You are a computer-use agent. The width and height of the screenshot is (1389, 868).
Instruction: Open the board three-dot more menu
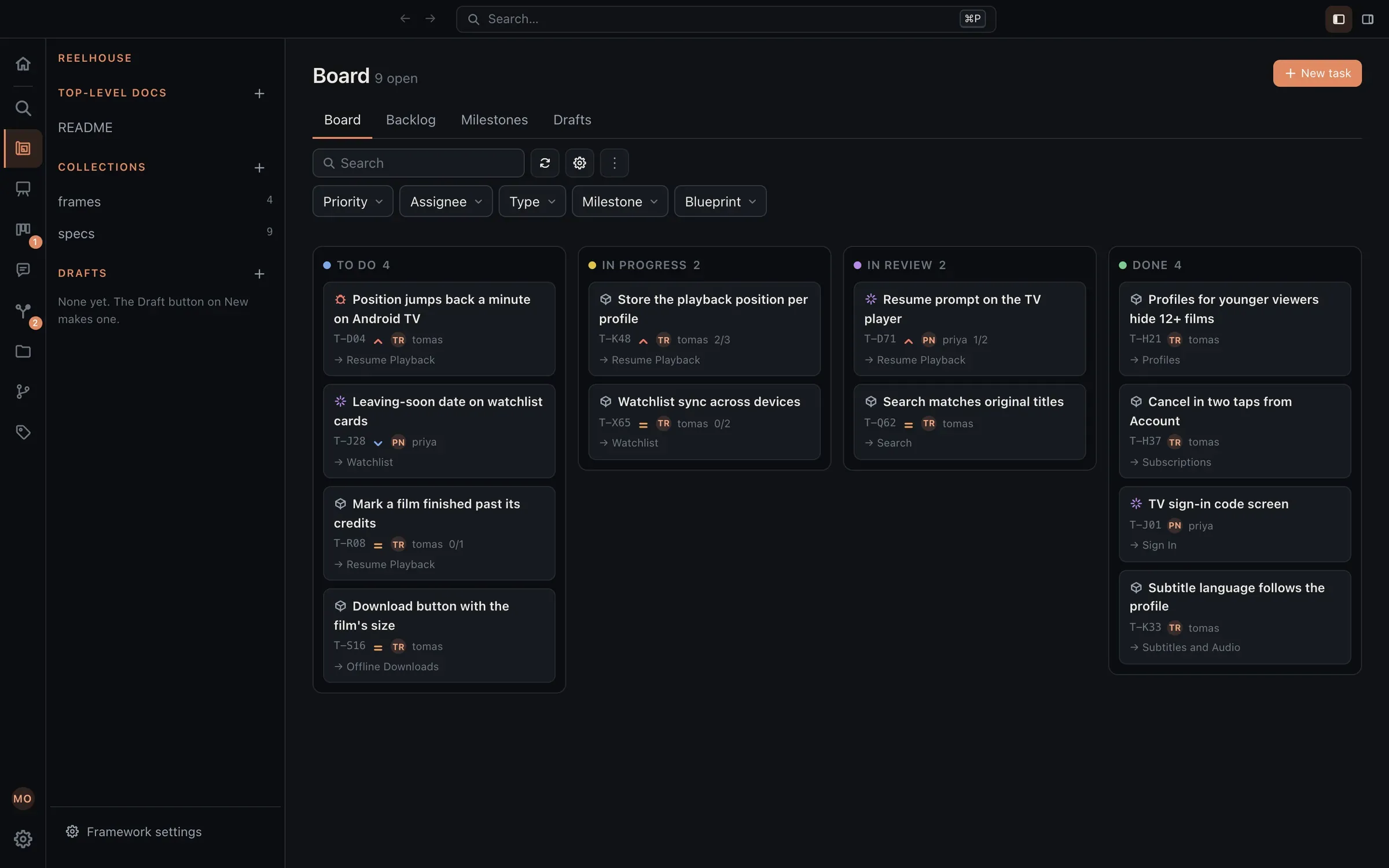tap(614, 163)
